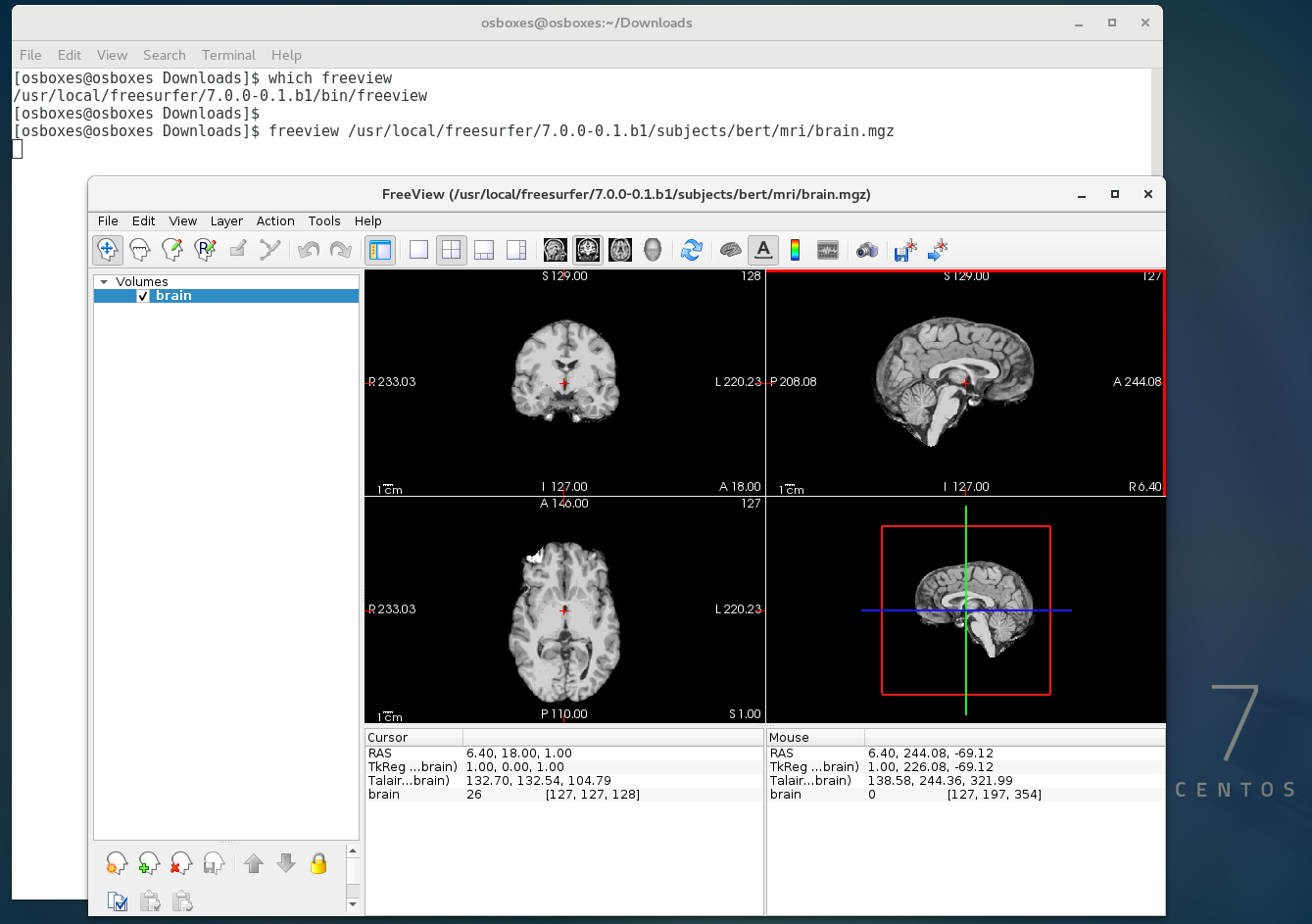The height and width of the screenshot is (924, 1312).
Task: Collapse the Volumes tree group
Action: pyautogui.click(x=105, y=282)
